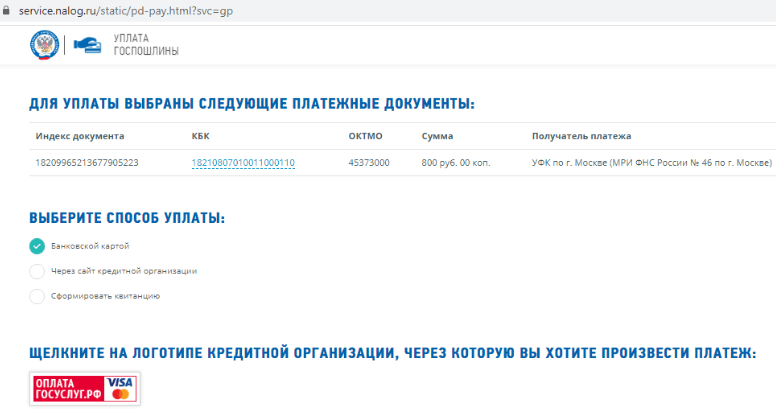Click the Уплата госпошлины header title
This screenshot has height=413, width=776.
(146, 45)
